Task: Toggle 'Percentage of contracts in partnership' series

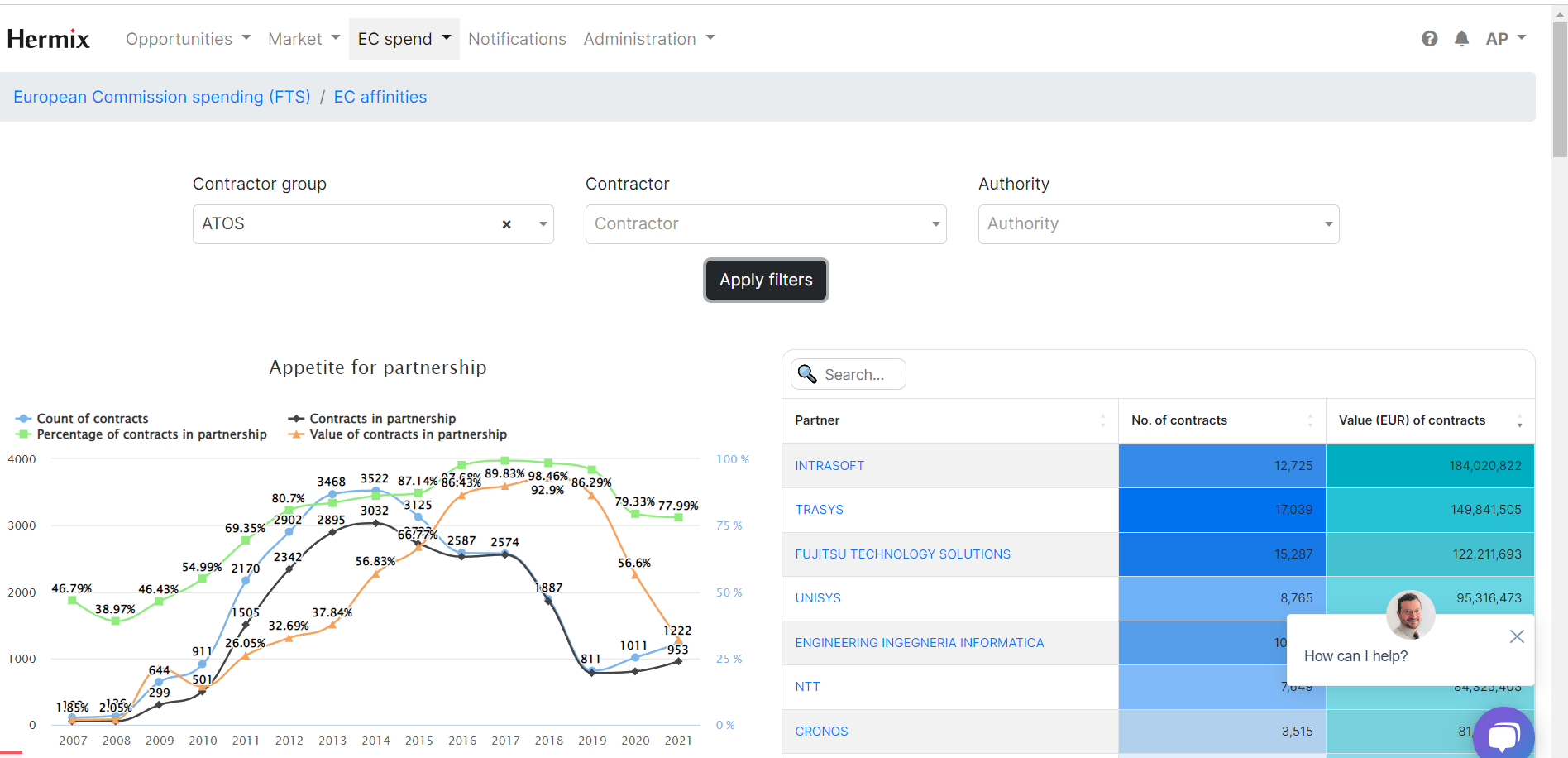Action: coord(151,434)
